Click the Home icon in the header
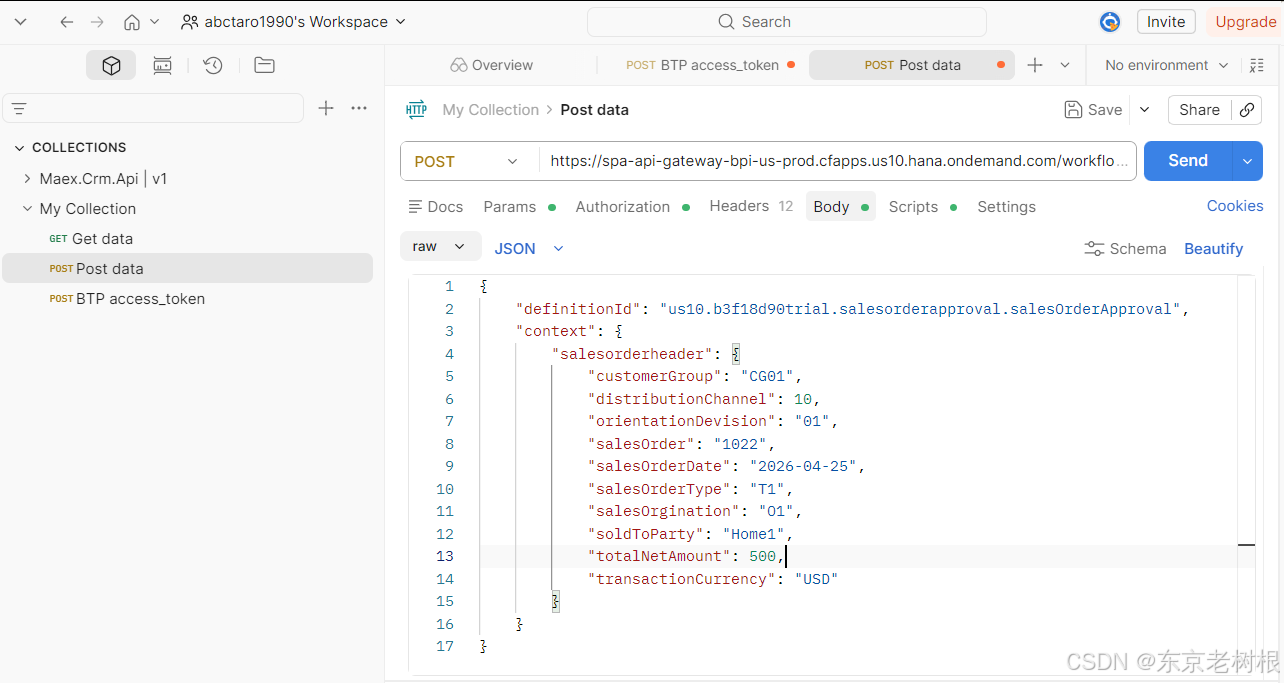Image resolution: width=1284 pixels, height=683 pixels. pyautogui.click(x=132, y=22)
